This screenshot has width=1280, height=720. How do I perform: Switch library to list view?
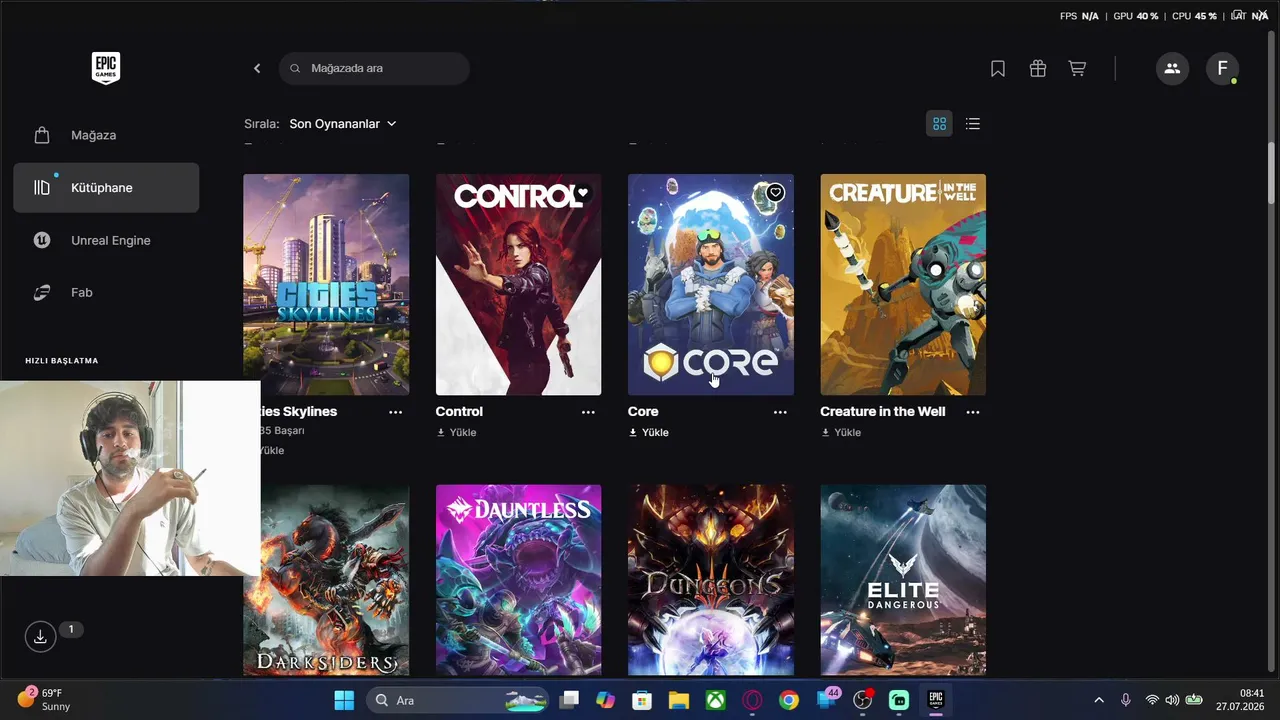click(x=973, y=124)
